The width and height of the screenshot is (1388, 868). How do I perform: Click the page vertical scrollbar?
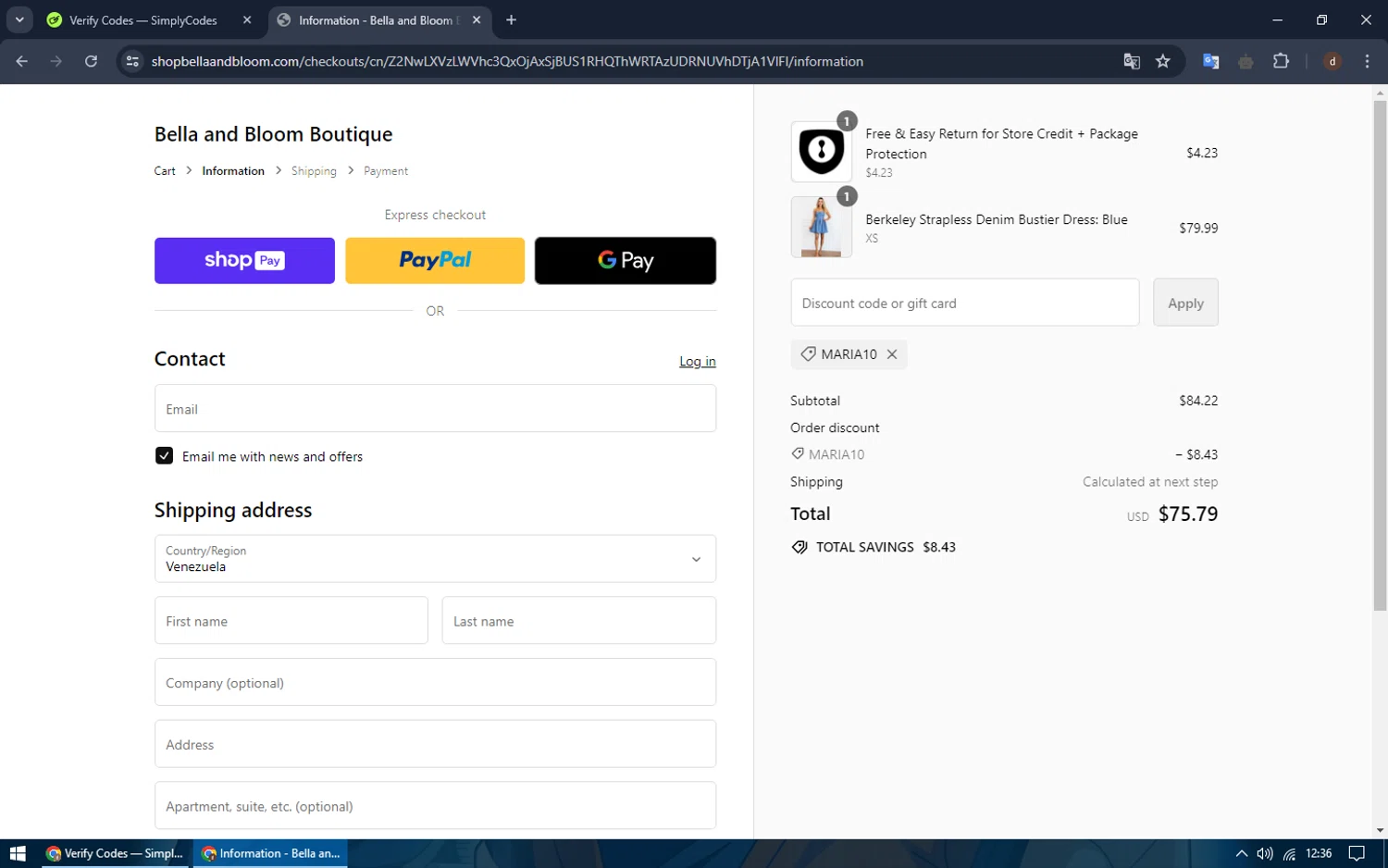tap(1380, 356)
